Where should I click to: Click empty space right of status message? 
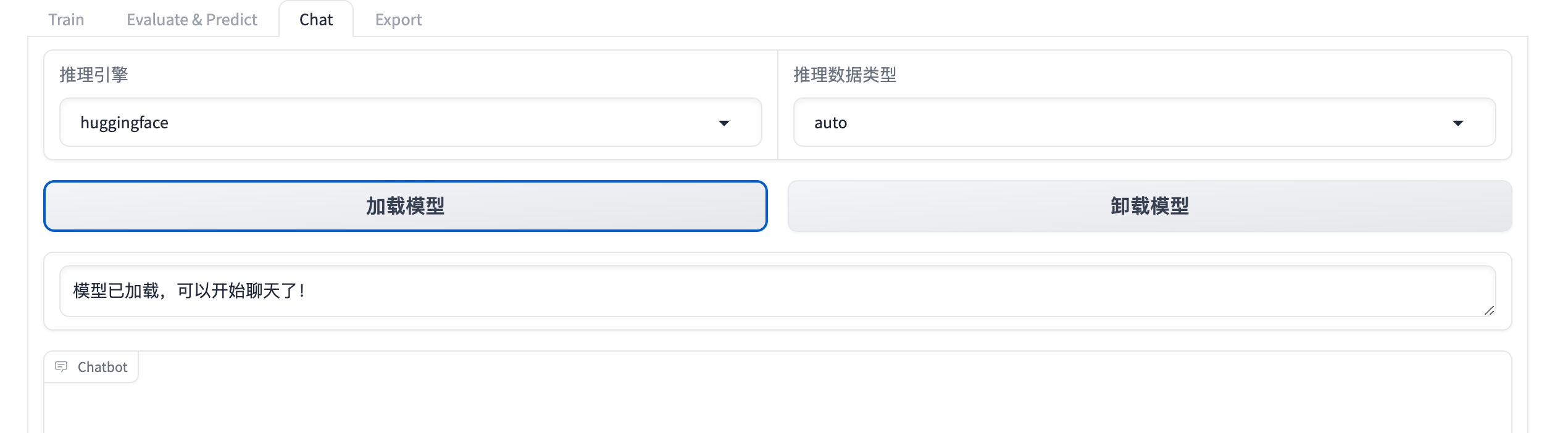[x=864, y=291]
